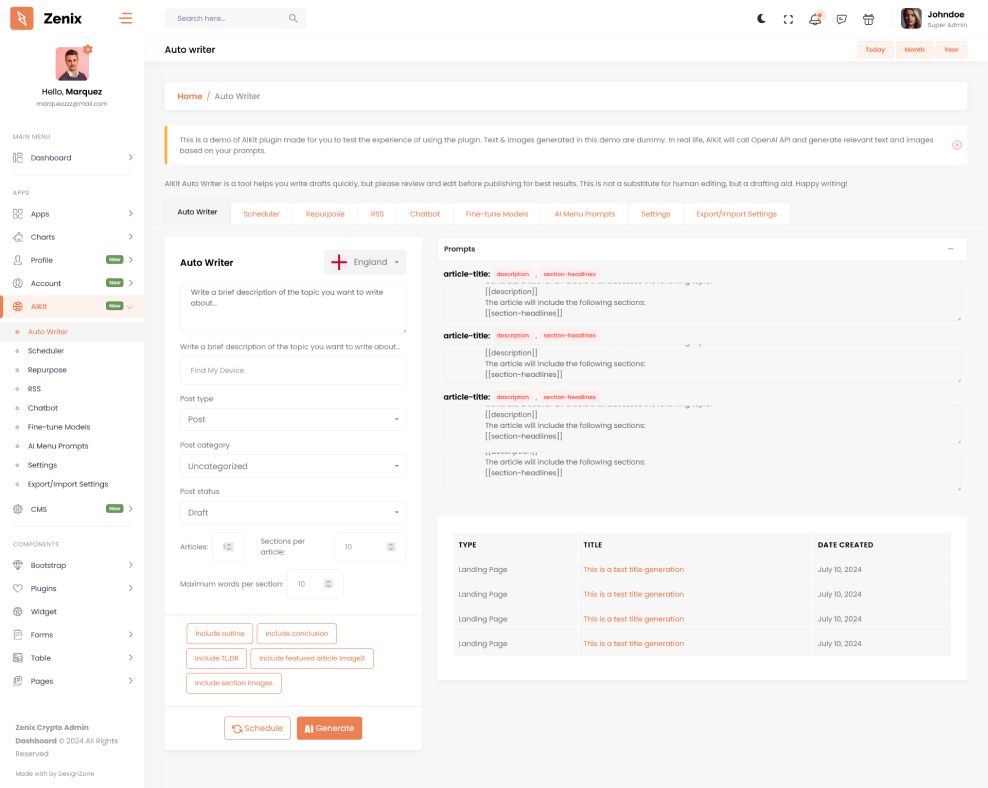Open the Fine-tune Models tab
The image size is (988, 788).
(x=496, y=213)
